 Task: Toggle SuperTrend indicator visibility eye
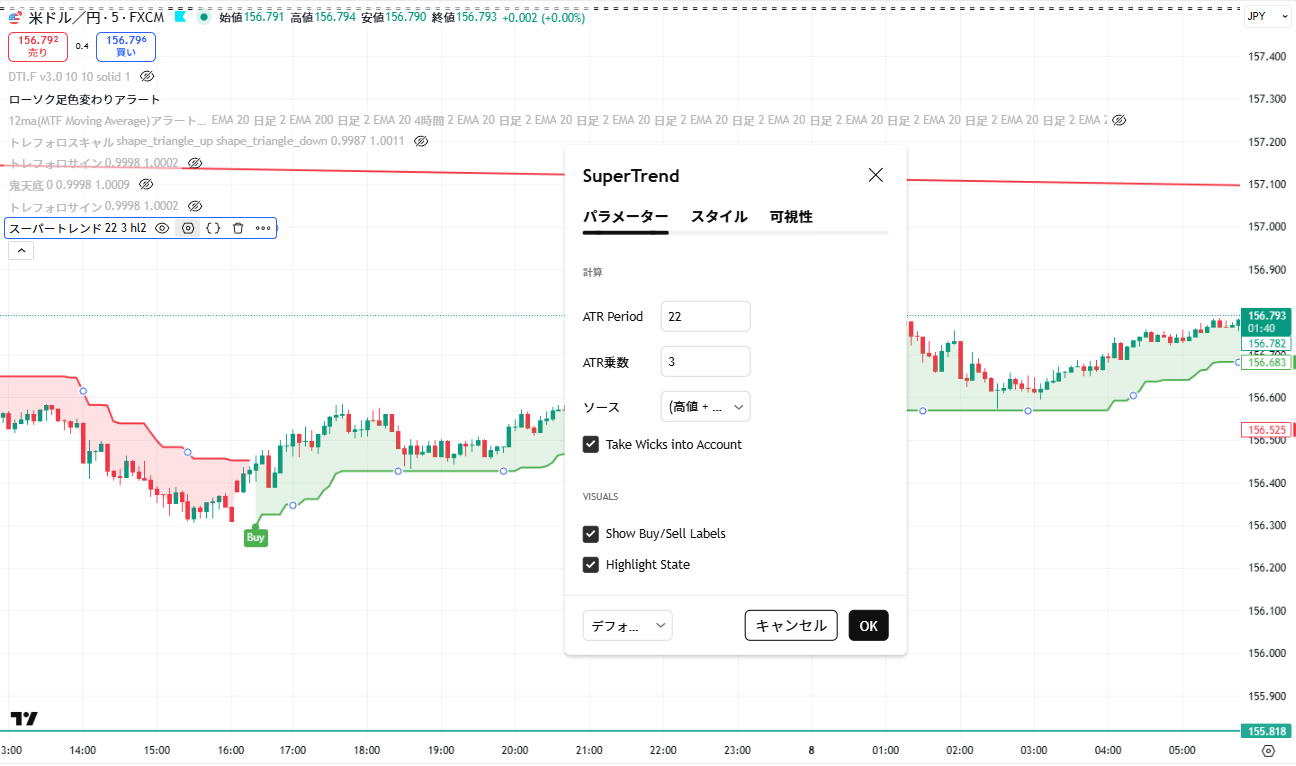(x=162, y=228)
